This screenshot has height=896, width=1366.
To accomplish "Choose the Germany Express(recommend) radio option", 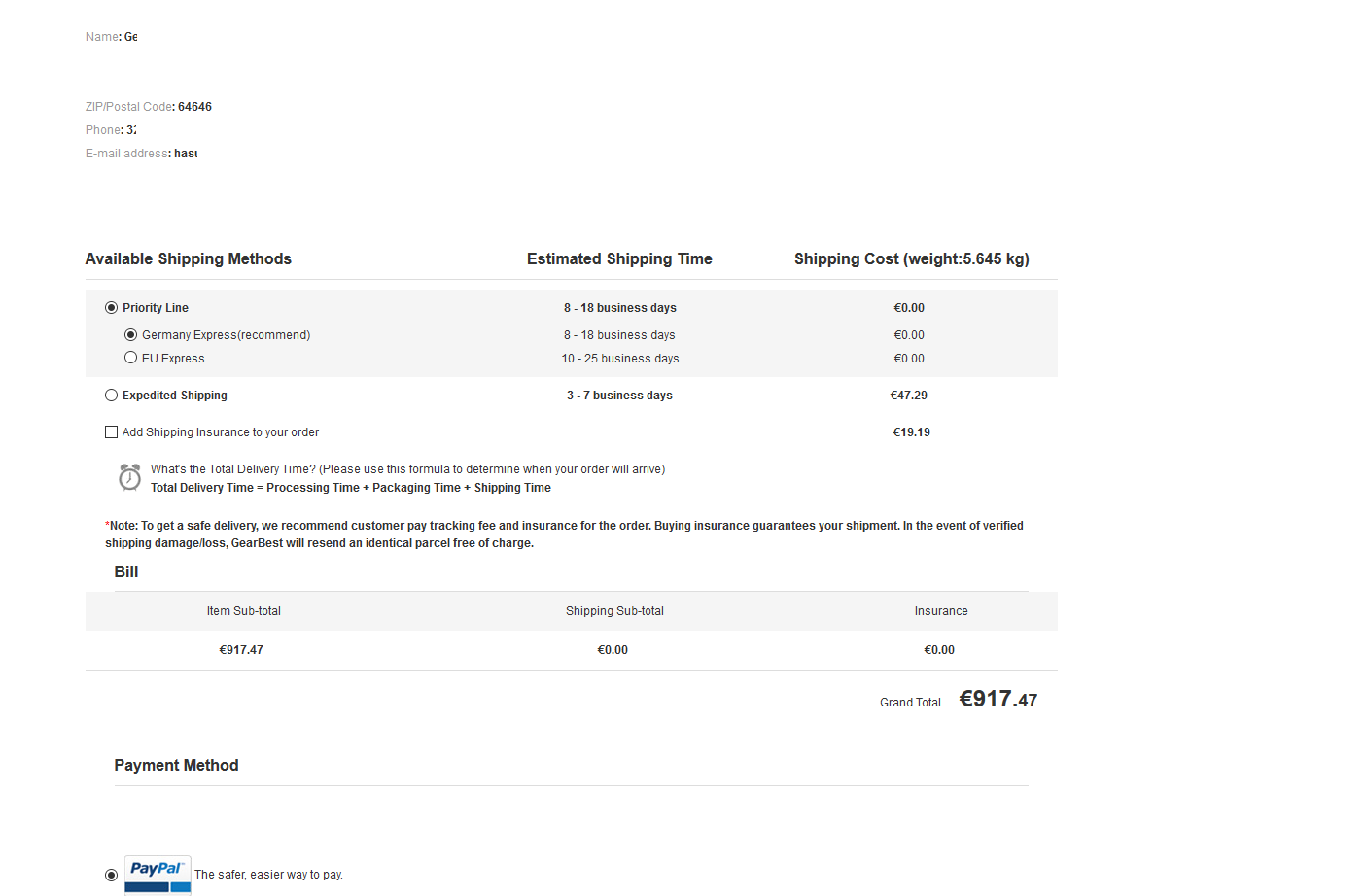I will (x=130, y=335).
